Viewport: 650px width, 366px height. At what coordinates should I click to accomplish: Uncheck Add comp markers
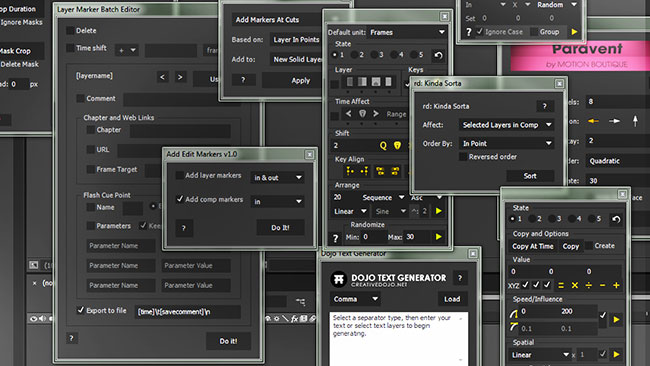pyautogui.click(x=179, y=199)
